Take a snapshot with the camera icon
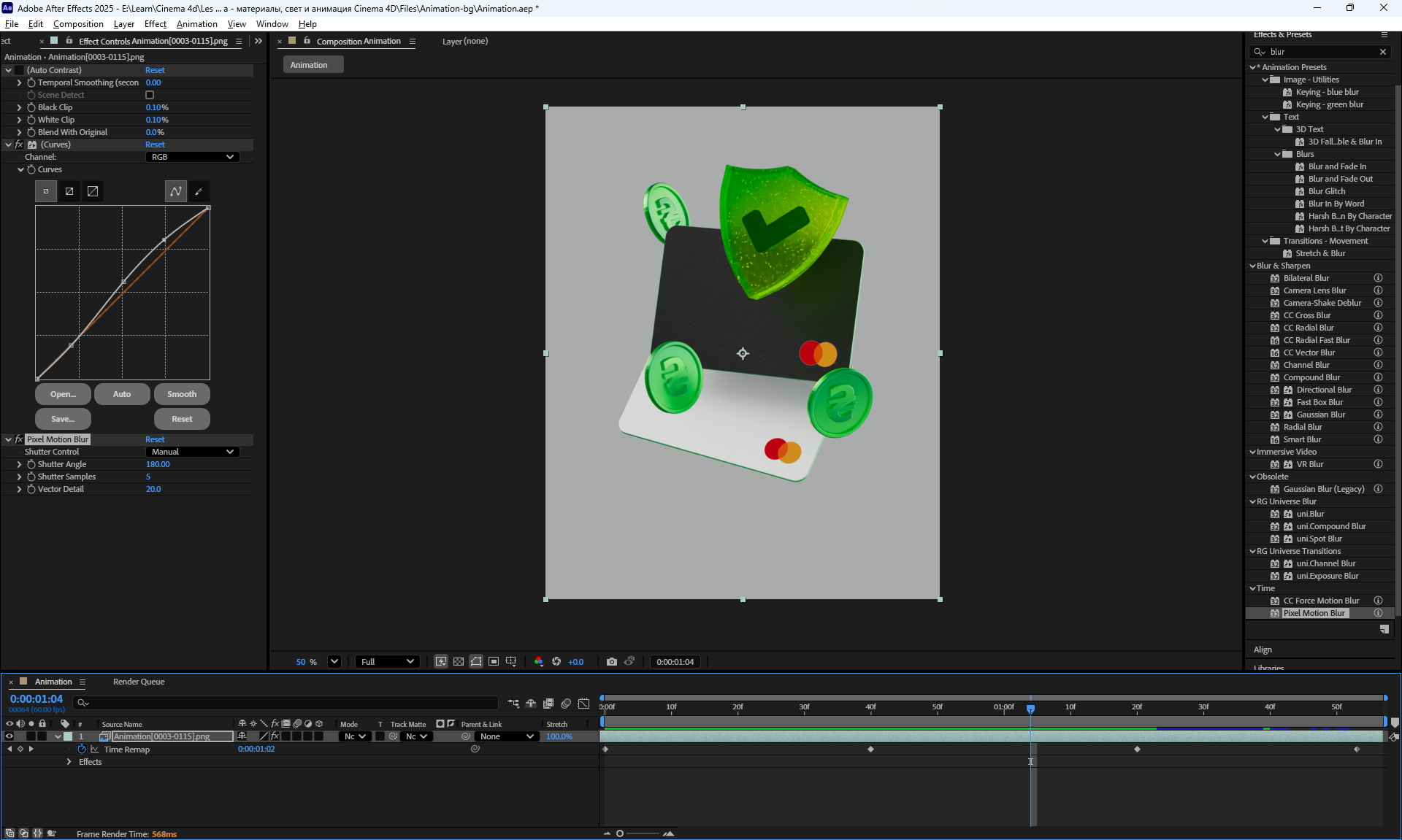This screenshot has height=840, width=1402. point(611,662)
